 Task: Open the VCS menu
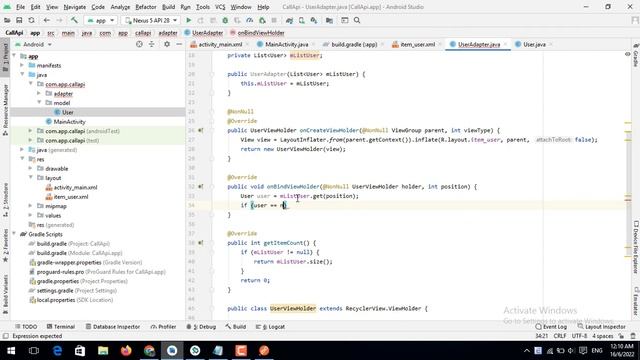click(220, 7)
